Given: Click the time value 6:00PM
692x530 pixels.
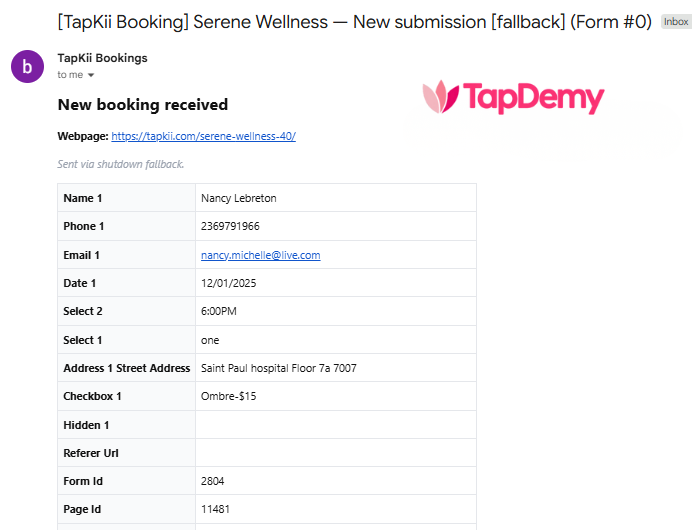Looking at the screenshot, I should tap(219, 311).
